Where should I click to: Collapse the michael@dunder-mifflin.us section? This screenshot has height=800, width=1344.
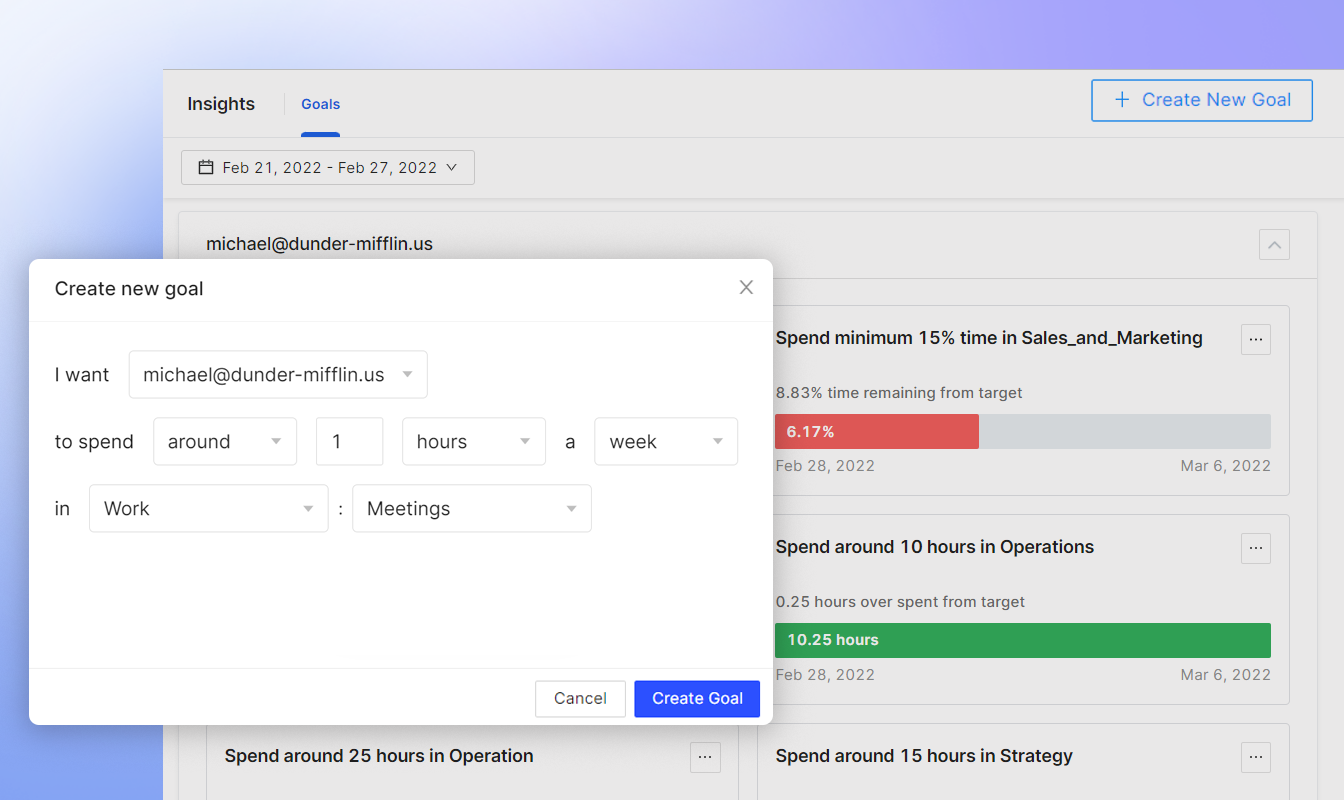(1274, 244)
